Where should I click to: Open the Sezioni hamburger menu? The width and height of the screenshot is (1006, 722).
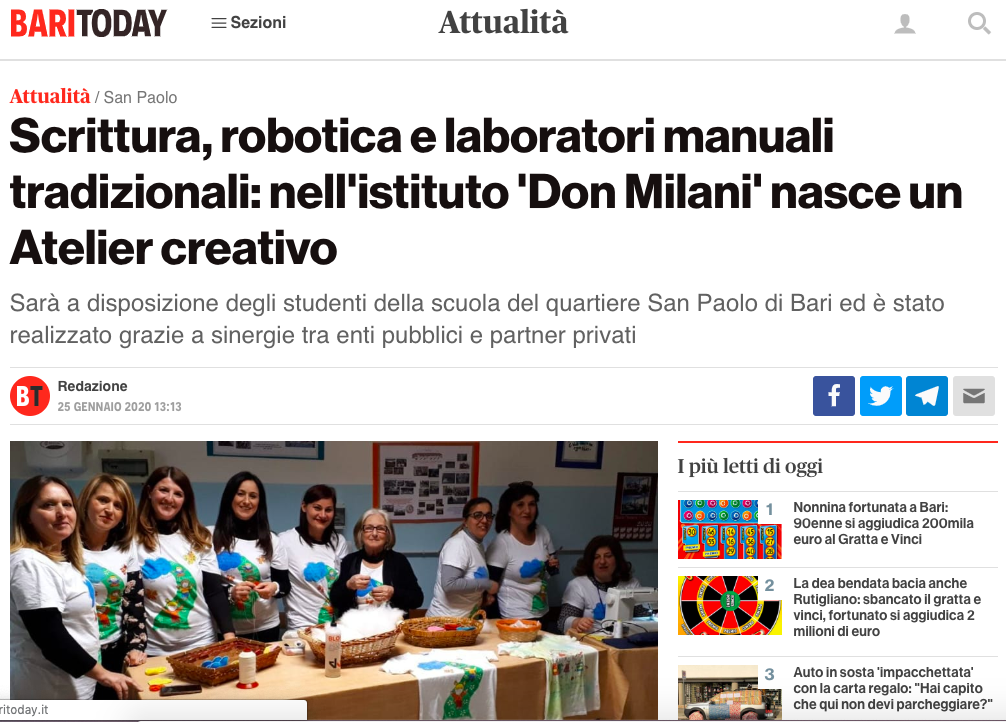[x=248, y=22]
